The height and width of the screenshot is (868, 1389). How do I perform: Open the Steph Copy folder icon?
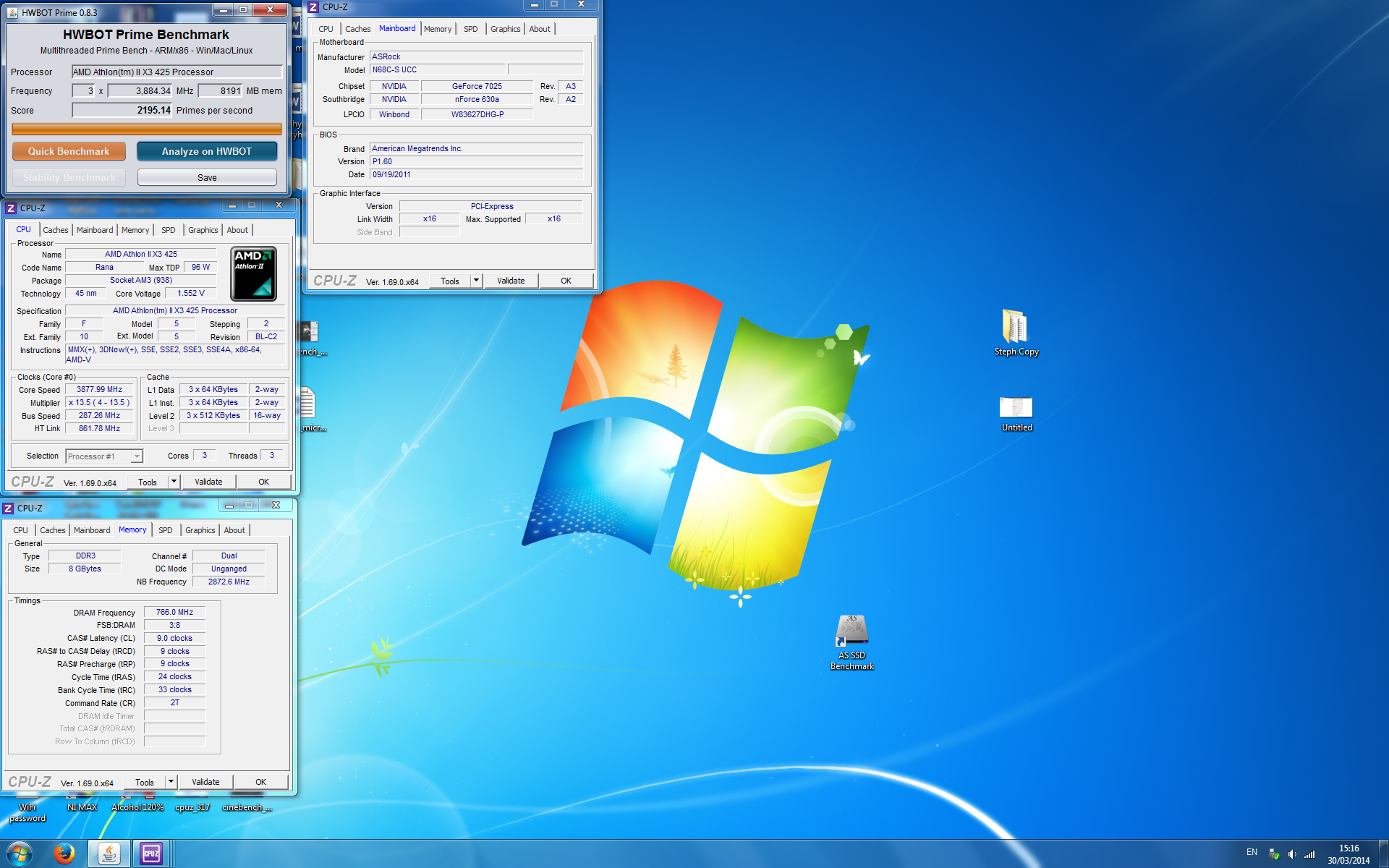tap(1016, 332)
